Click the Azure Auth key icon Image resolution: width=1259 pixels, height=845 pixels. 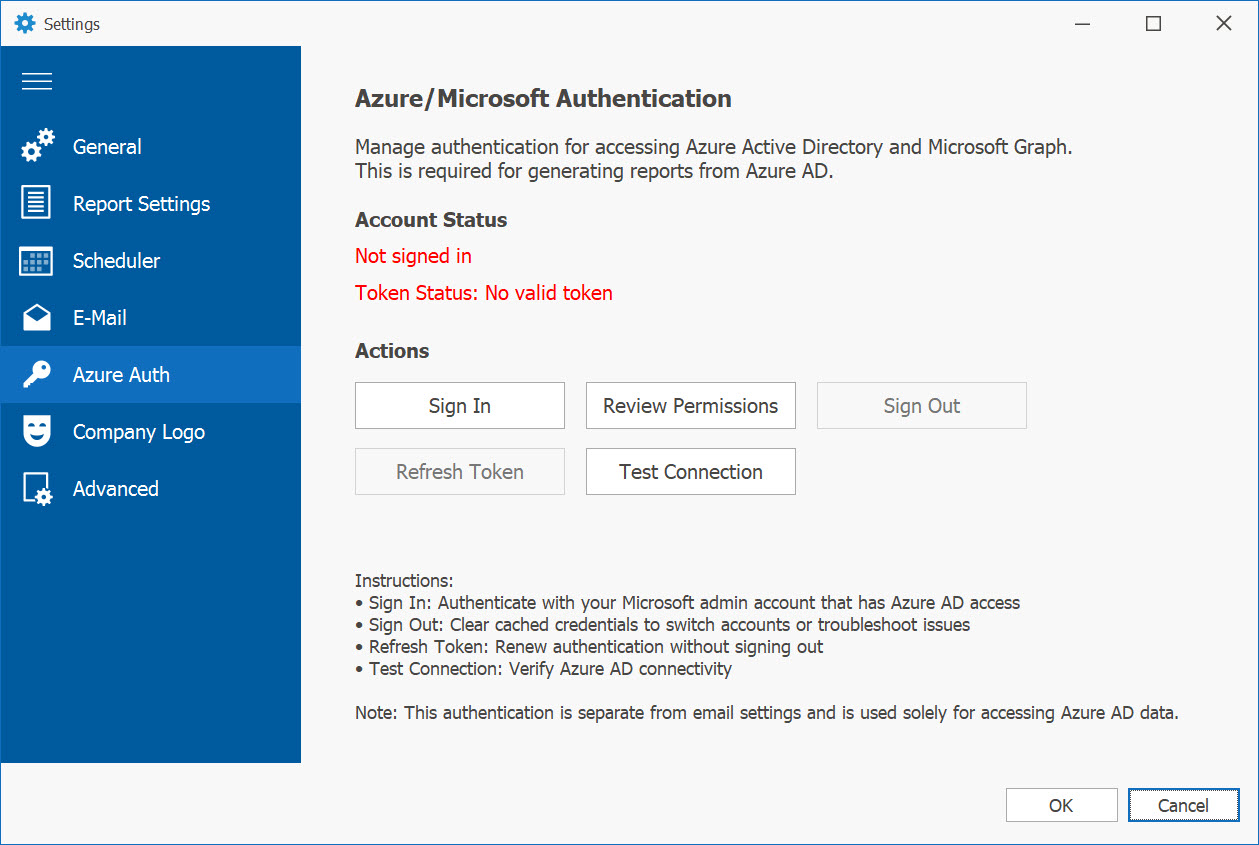pyautogui.click(x=37, y=375)
